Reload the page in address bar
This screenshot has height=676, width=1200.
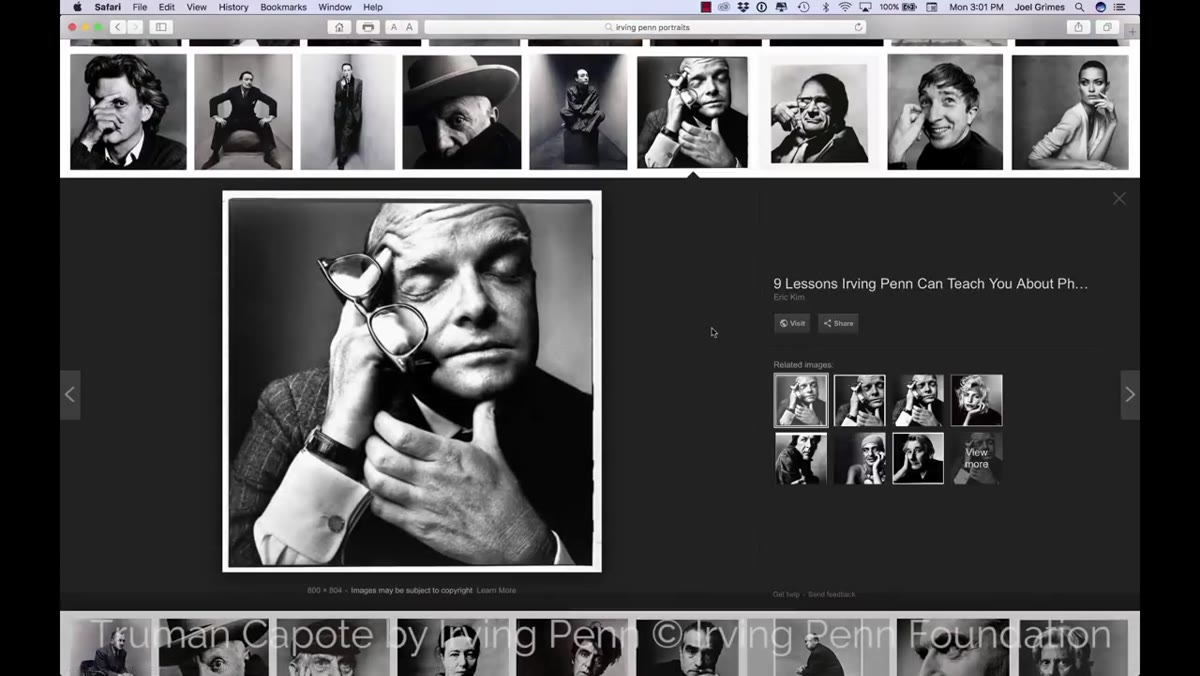[x=858, y=27]
